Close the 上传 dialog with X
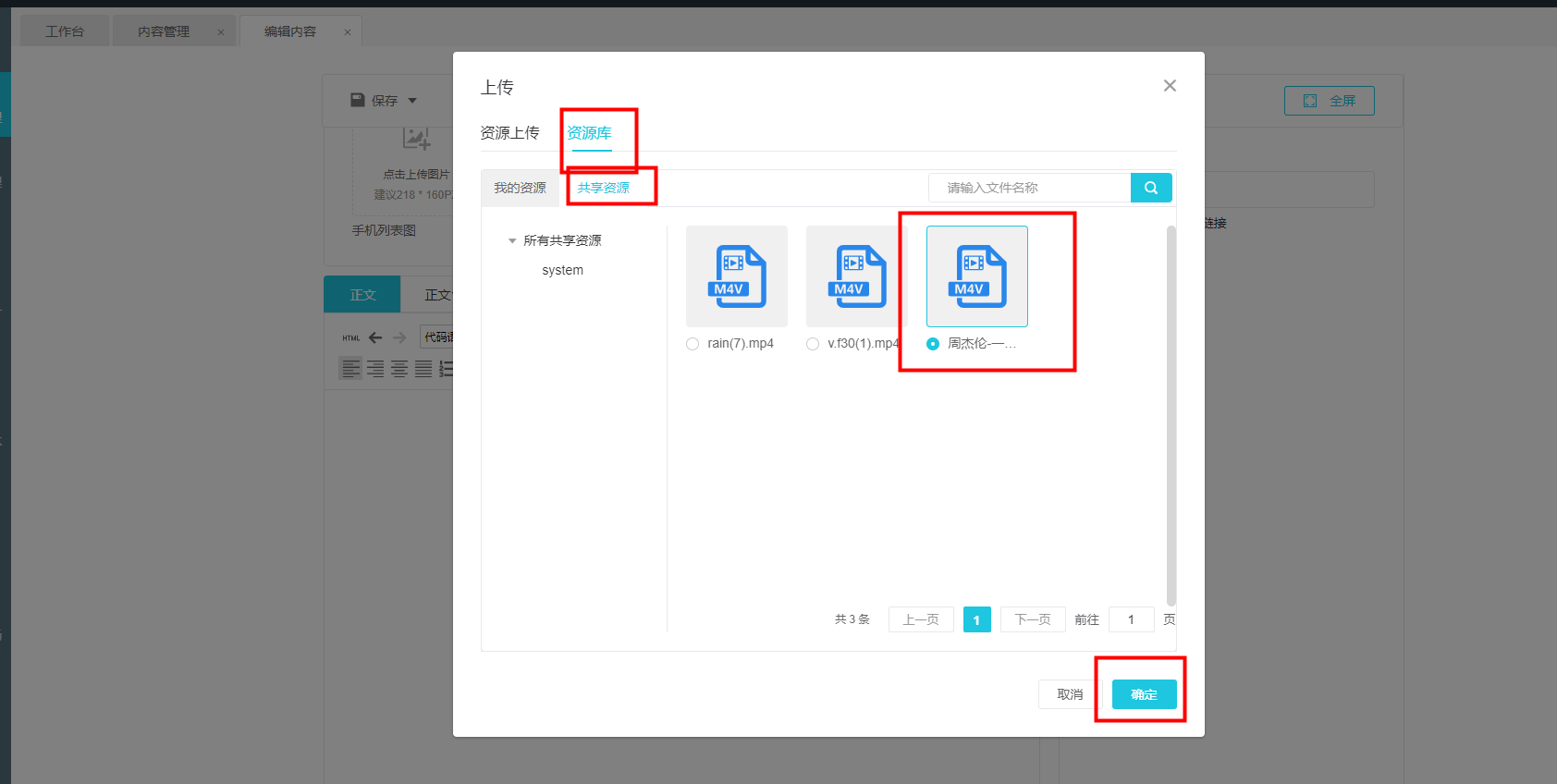This screenshot has height=784, width=1557. pyautogui.click(x=1170, y=86)
